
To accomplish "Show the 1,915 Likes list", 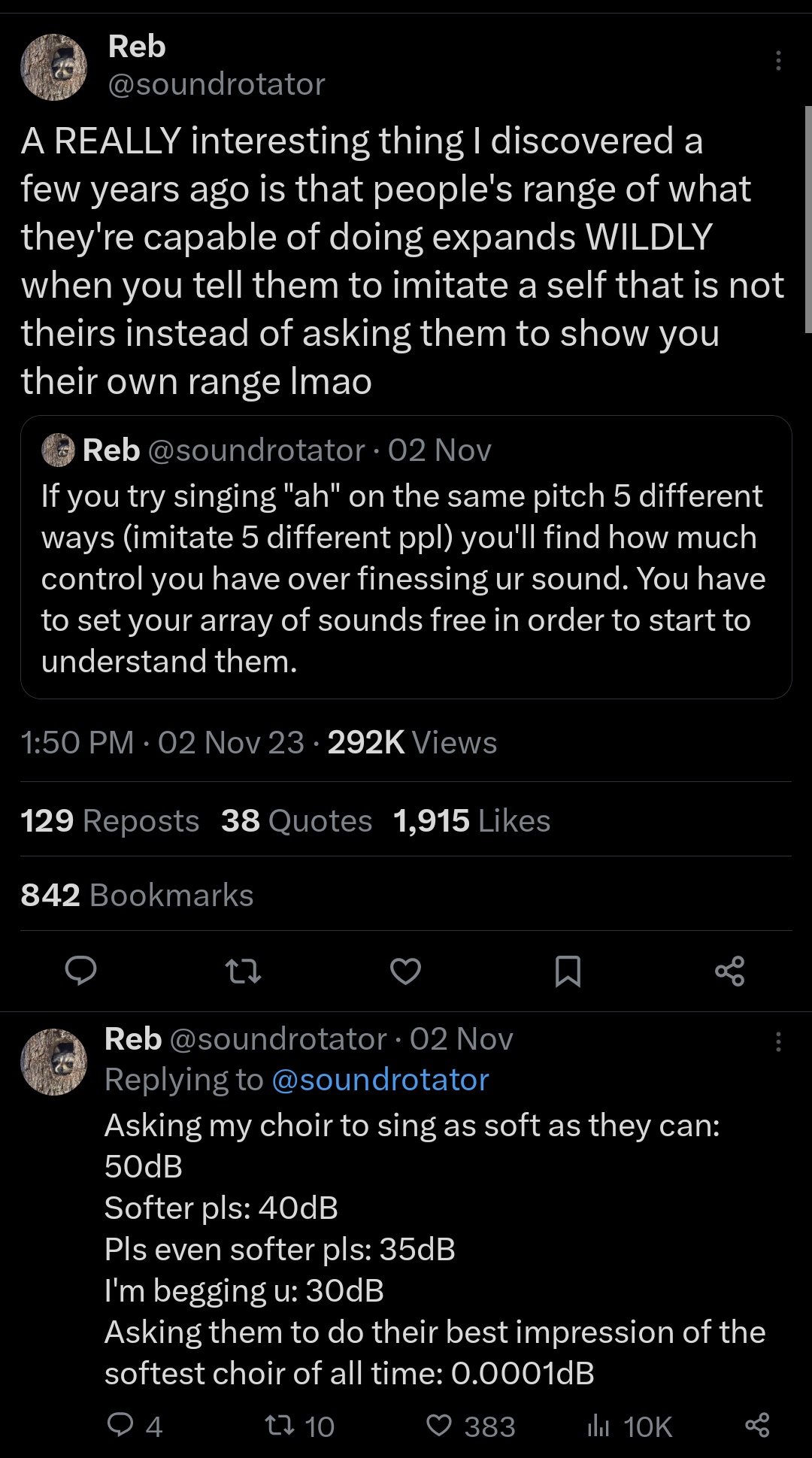I will pyautogui.click(x=471, y=820).
